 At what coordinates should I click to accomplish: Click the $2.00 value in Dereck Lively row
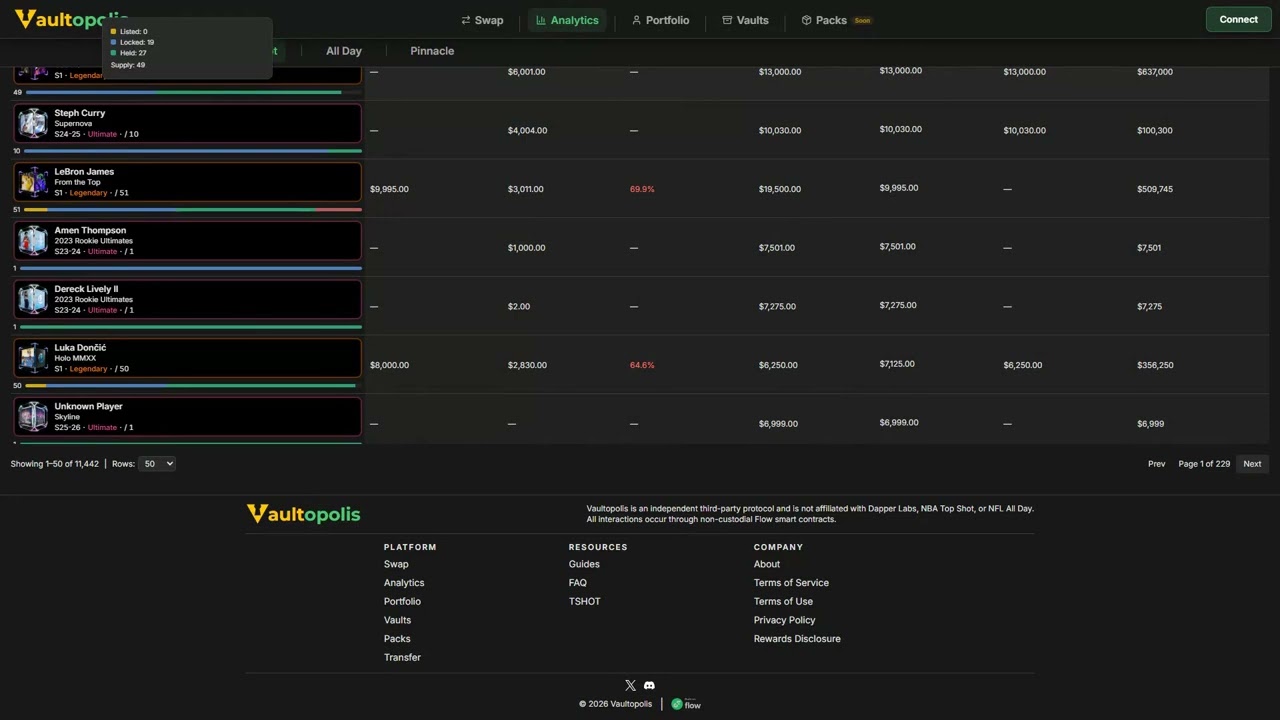[519, 306]
